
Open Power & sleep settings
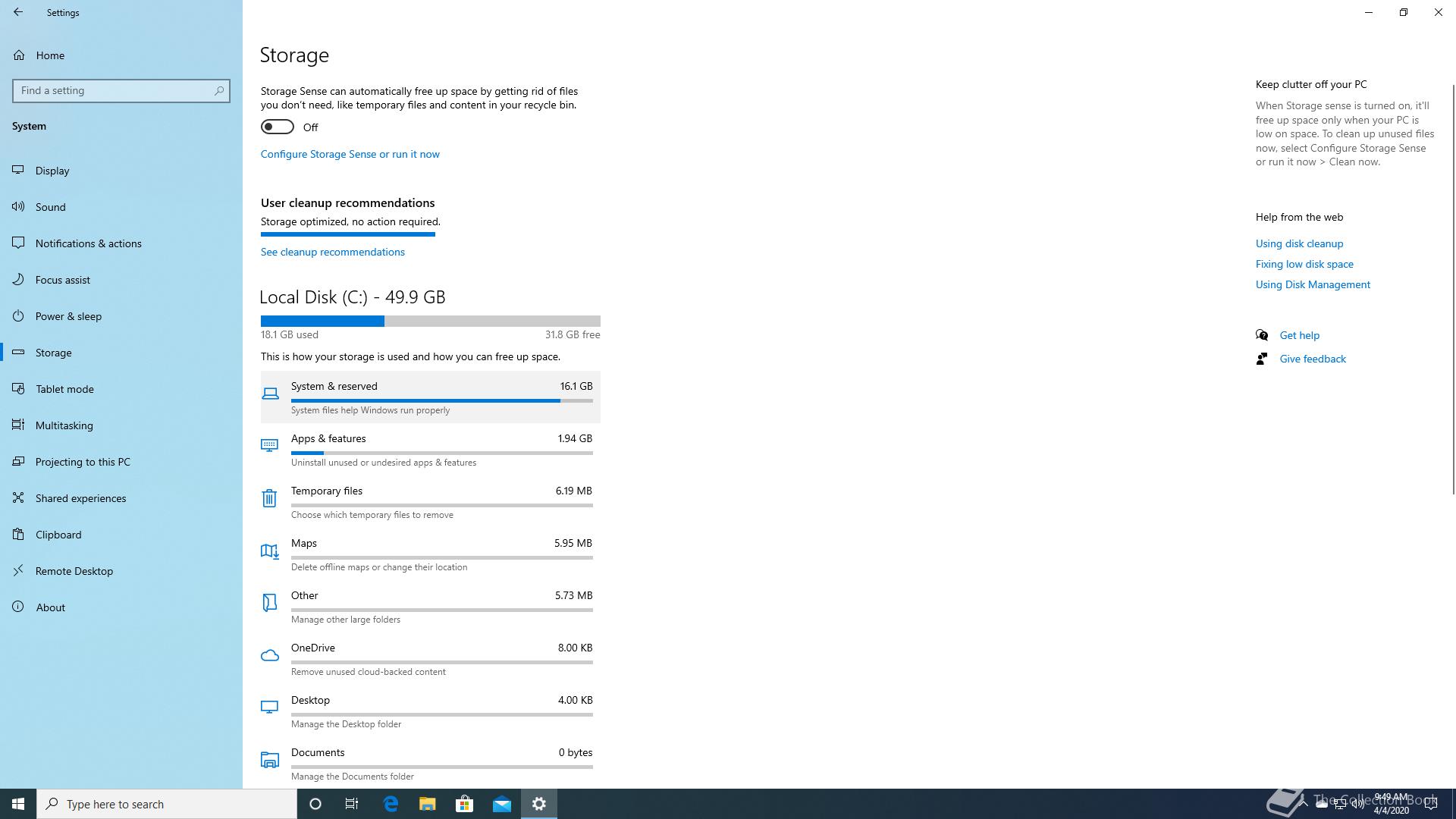point(121,316)
